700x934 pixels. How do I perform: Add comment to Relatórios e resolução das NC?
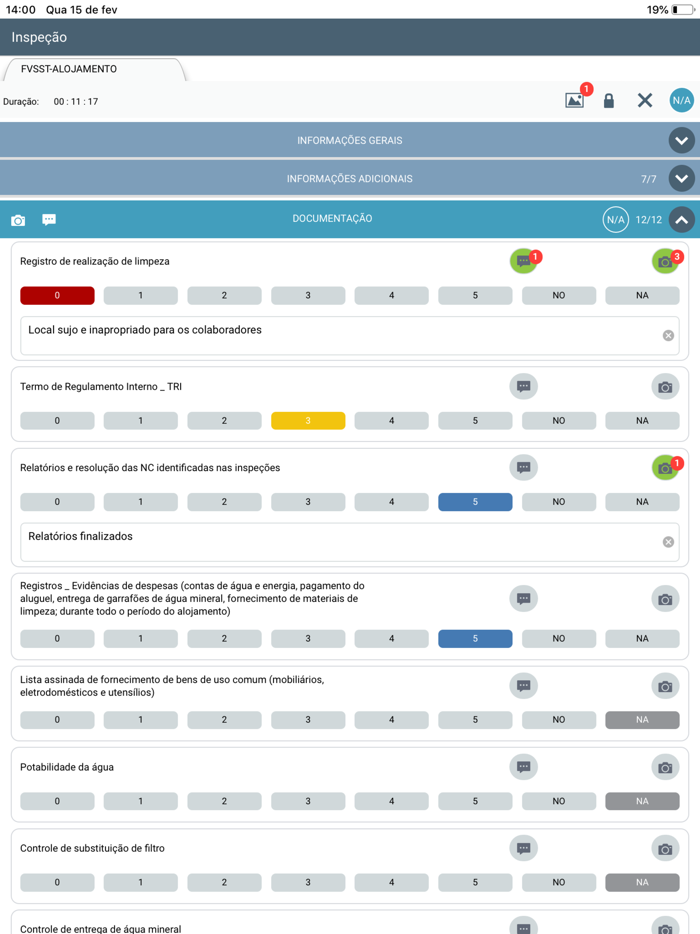[524, 468]
